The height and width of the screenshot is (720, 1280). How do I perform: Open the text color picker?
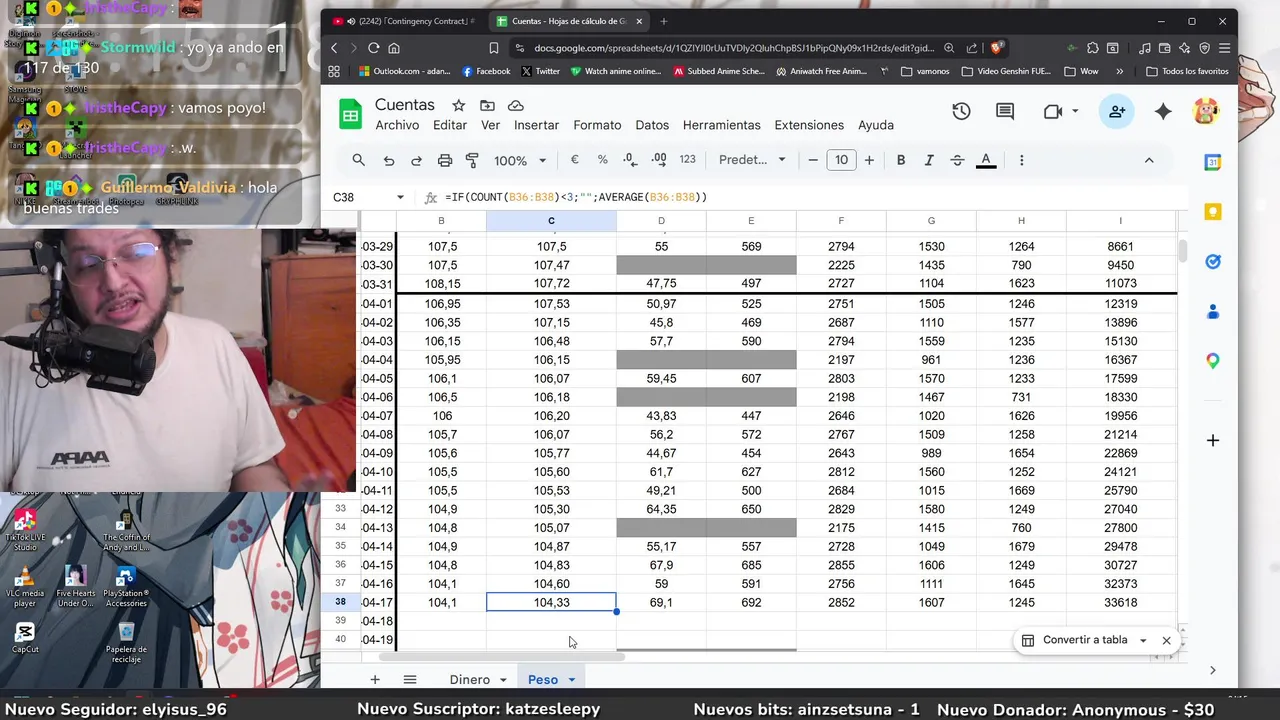coord(986,160)
